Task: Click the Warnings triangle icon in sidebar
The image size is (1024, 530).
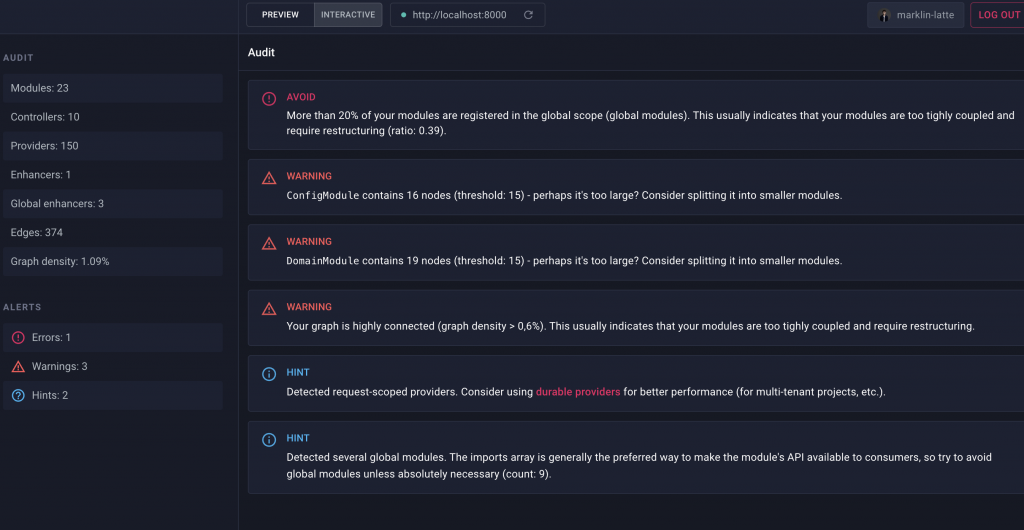Action: pyautogui.click(x=18, y=367)
